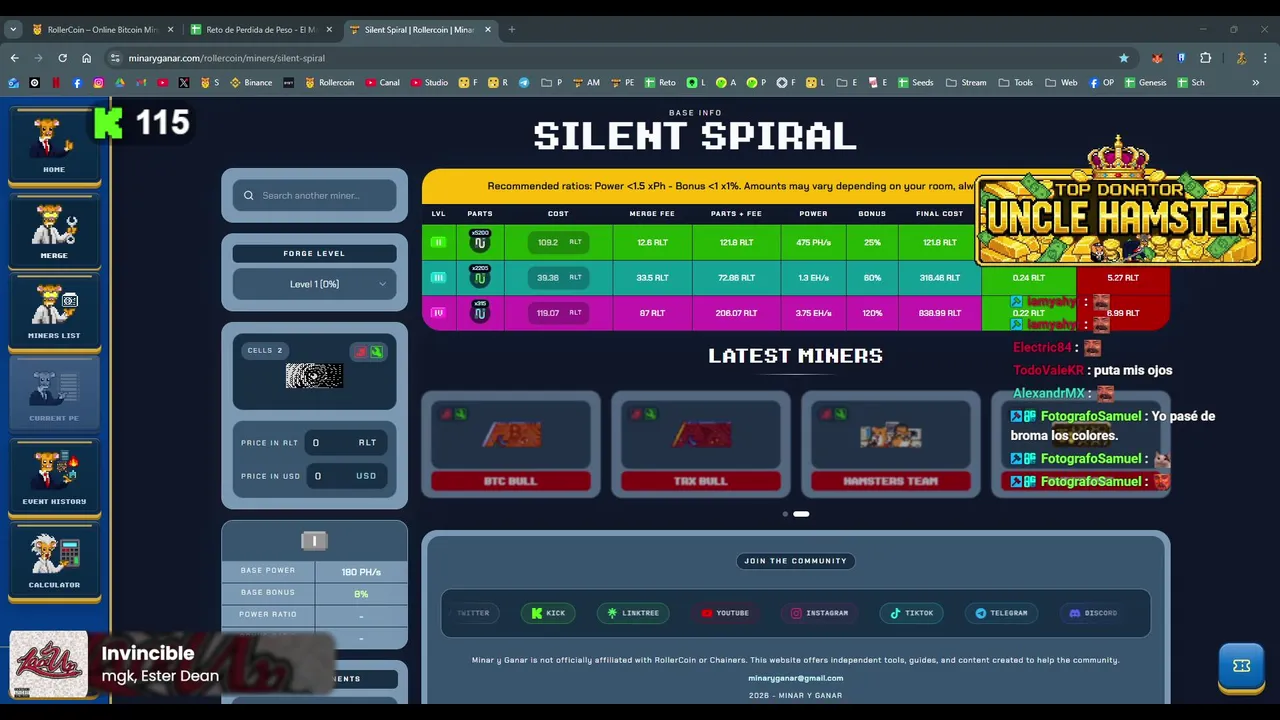1280x720 pixels.
Task: Open the Discord community link
Action: (x=1093, y=613)
